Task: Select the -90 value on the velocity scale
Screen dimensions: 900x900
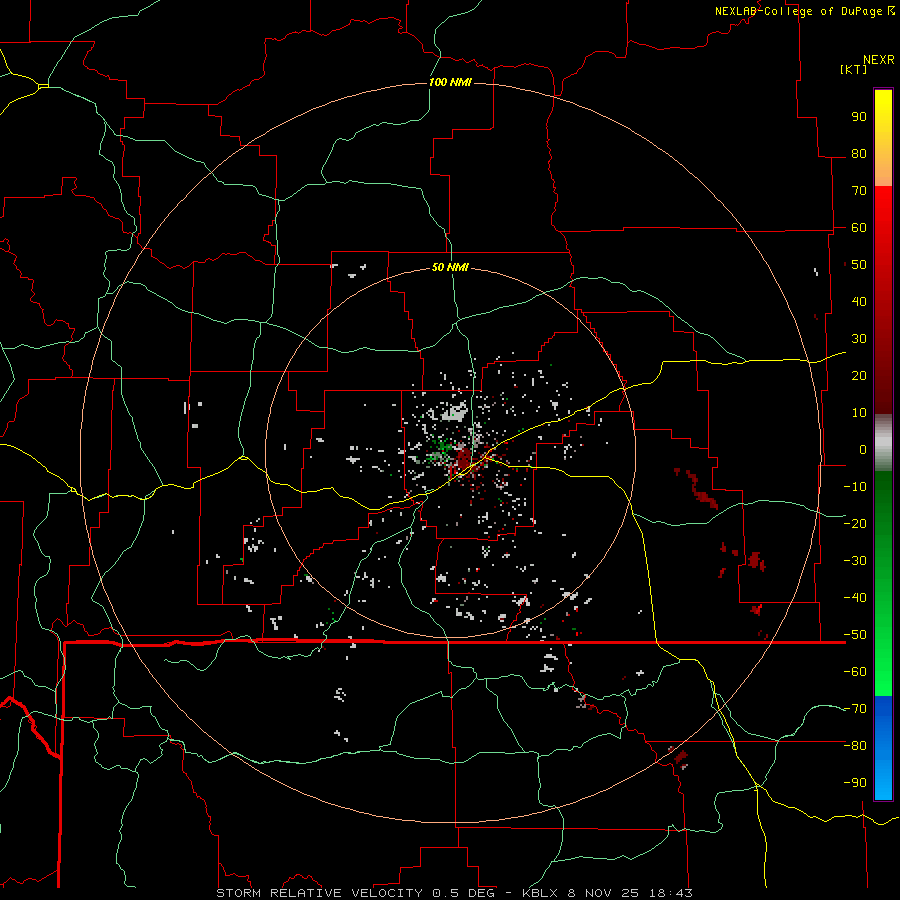Action: tap(855, 783)
